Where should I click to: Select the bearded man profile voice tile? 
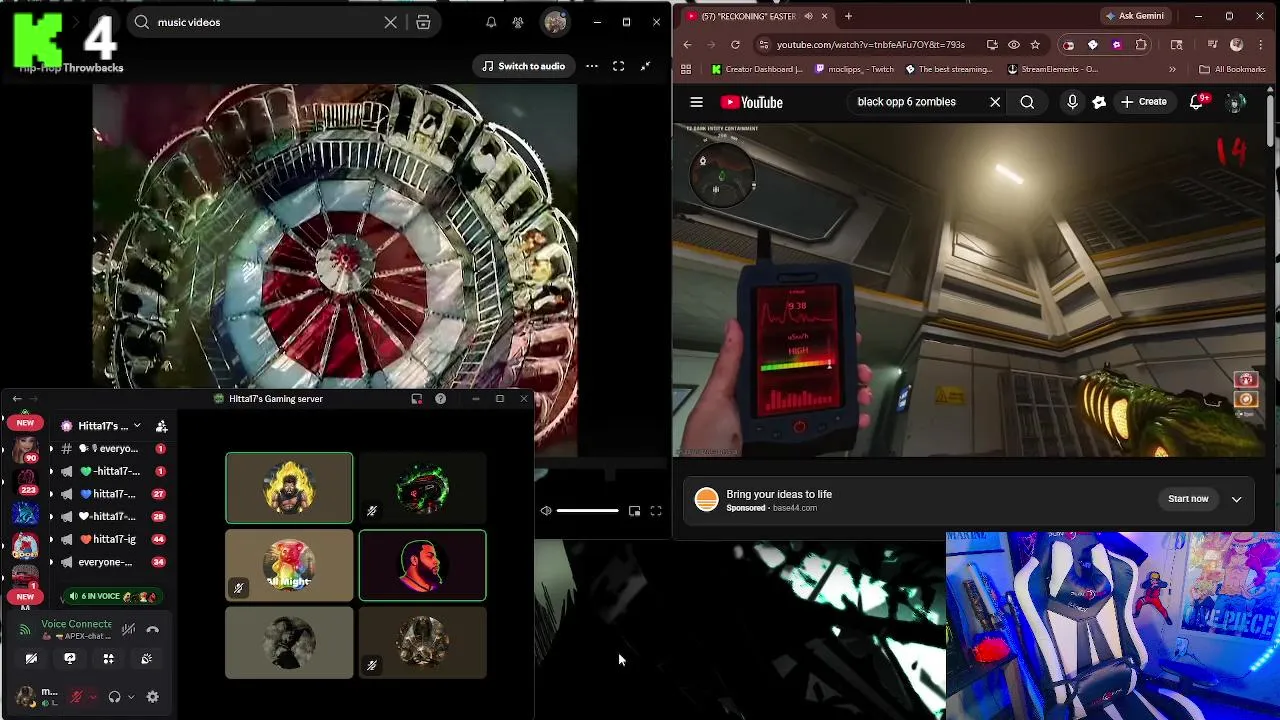click(x=422, y=566)
